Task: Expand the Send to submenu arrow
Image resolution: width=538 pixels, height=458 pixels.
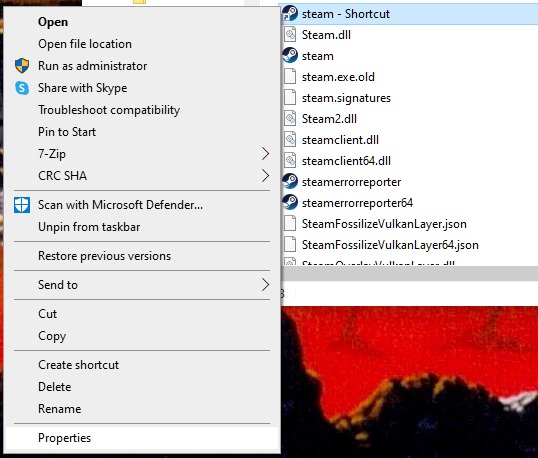Action: (x=265, y=285)
